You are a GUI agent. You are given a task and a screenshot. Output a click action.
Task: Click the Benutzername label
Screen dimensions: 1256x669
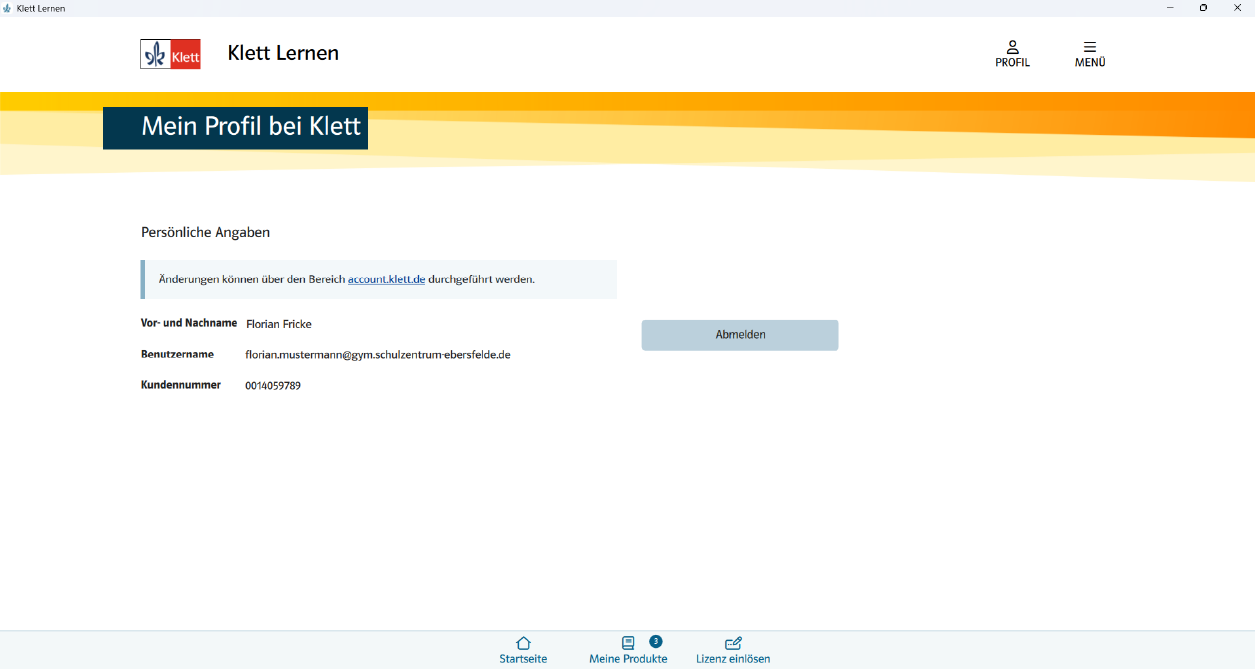tap(177, 354)
